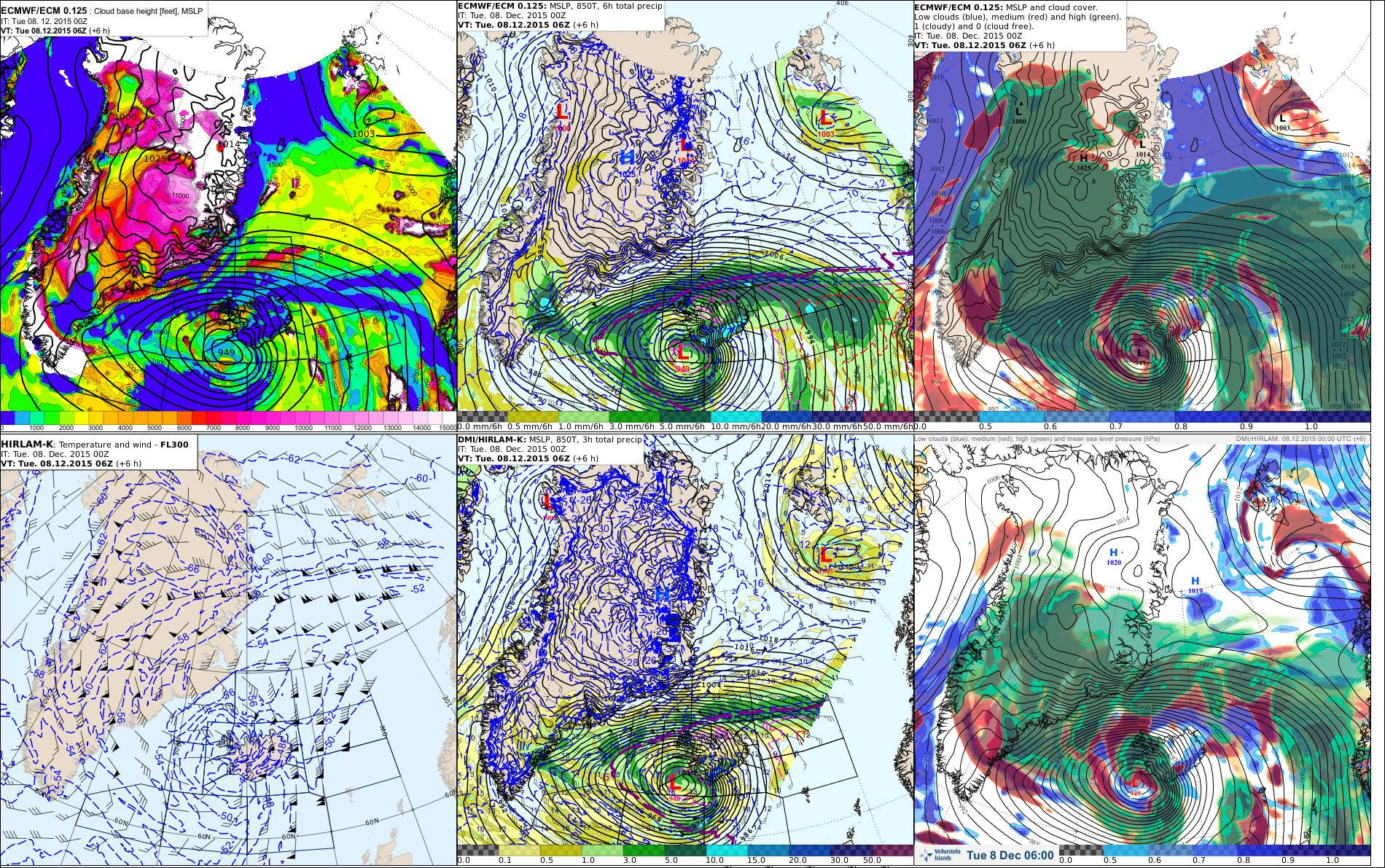Click the blue H 1019 marker in DMI/HIRLAM cloud map
Viewport: 1385px width, 868px height.
(1195, 584)
